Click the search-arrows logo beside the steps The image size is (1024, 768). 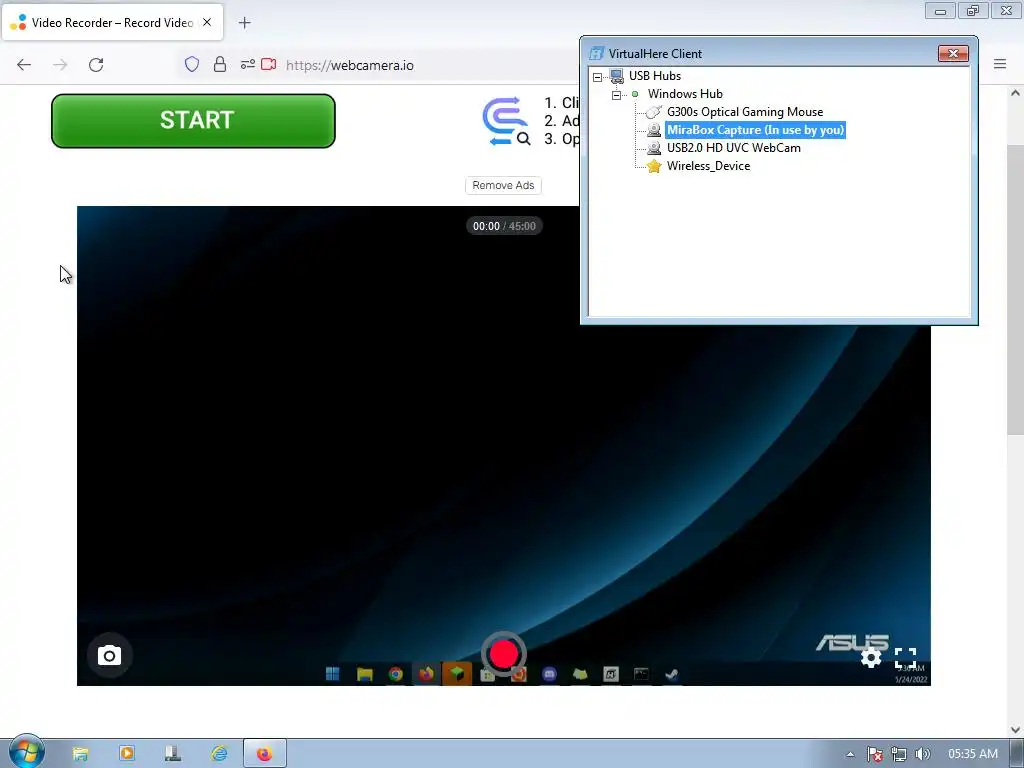pos(505,121)
